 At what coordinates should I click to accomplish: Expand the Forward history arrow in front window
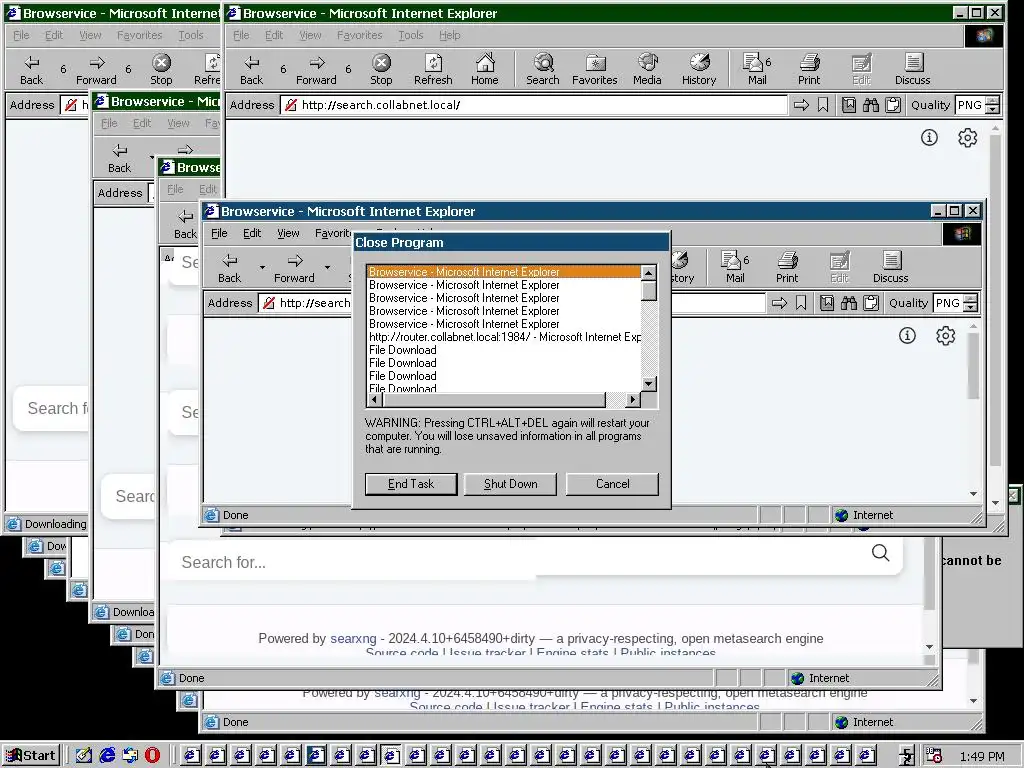(327, 268)
